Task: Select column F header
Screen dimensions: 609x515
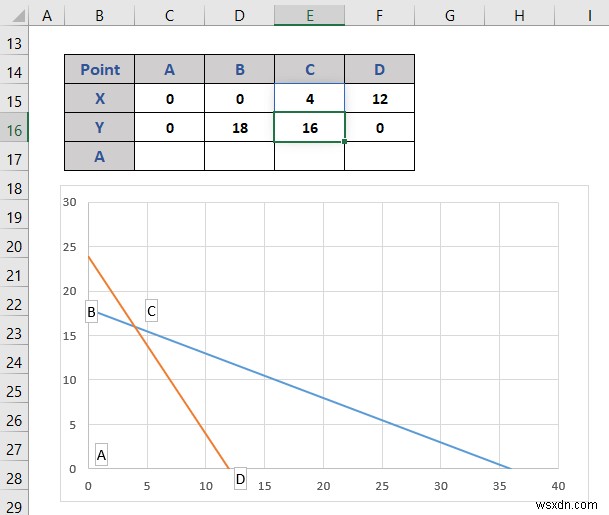Action: pyautogui.click(x=379, y=16)
